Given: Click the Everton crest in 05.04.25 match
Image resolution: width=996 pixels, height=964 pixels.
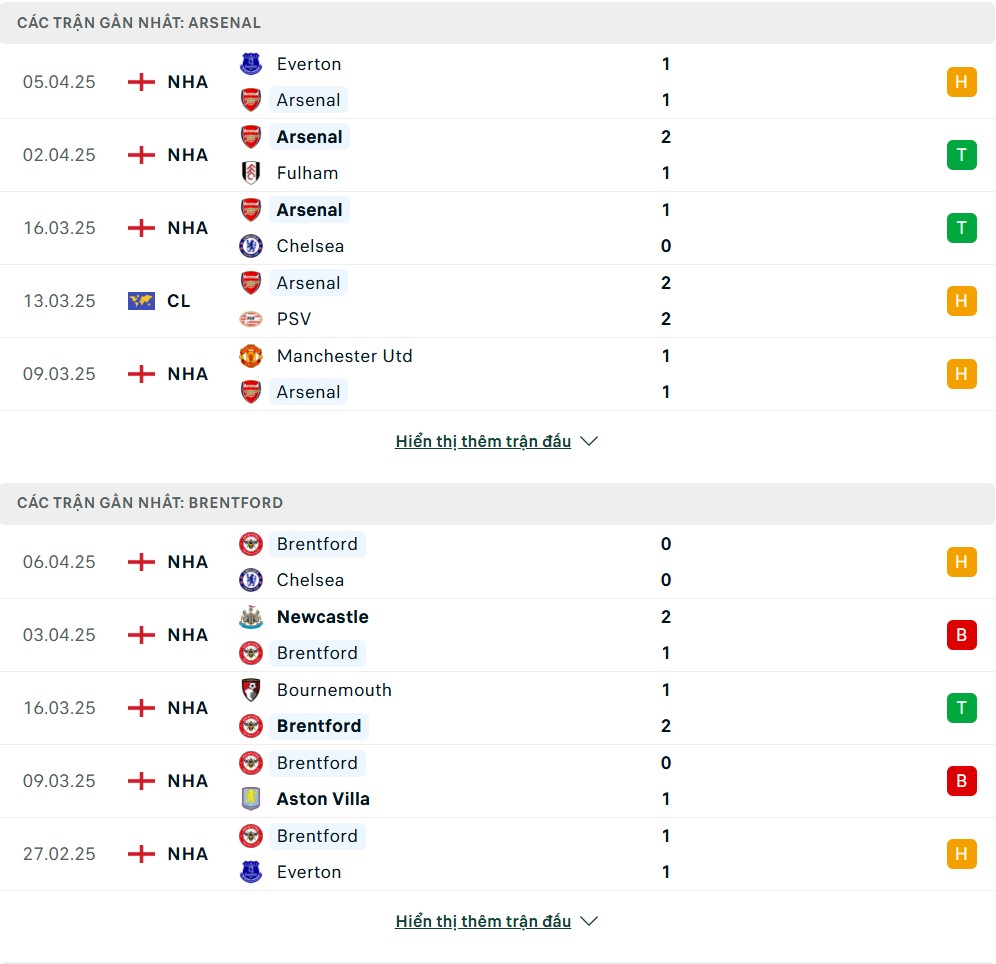Looking at the screenshot, I should pos(251,64).
